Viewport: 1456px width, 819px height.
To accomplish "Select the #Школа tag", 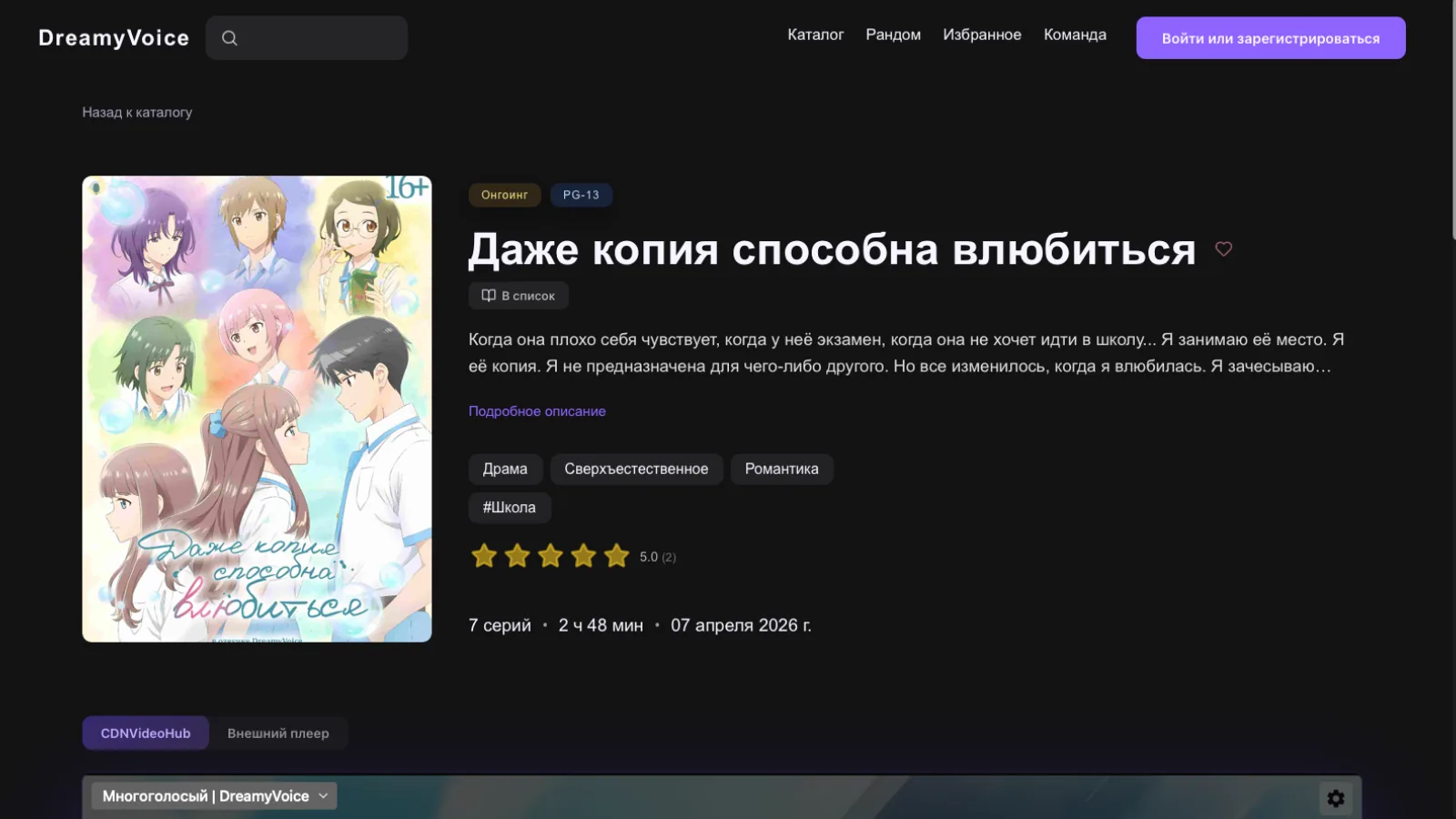I will point(510,508).
